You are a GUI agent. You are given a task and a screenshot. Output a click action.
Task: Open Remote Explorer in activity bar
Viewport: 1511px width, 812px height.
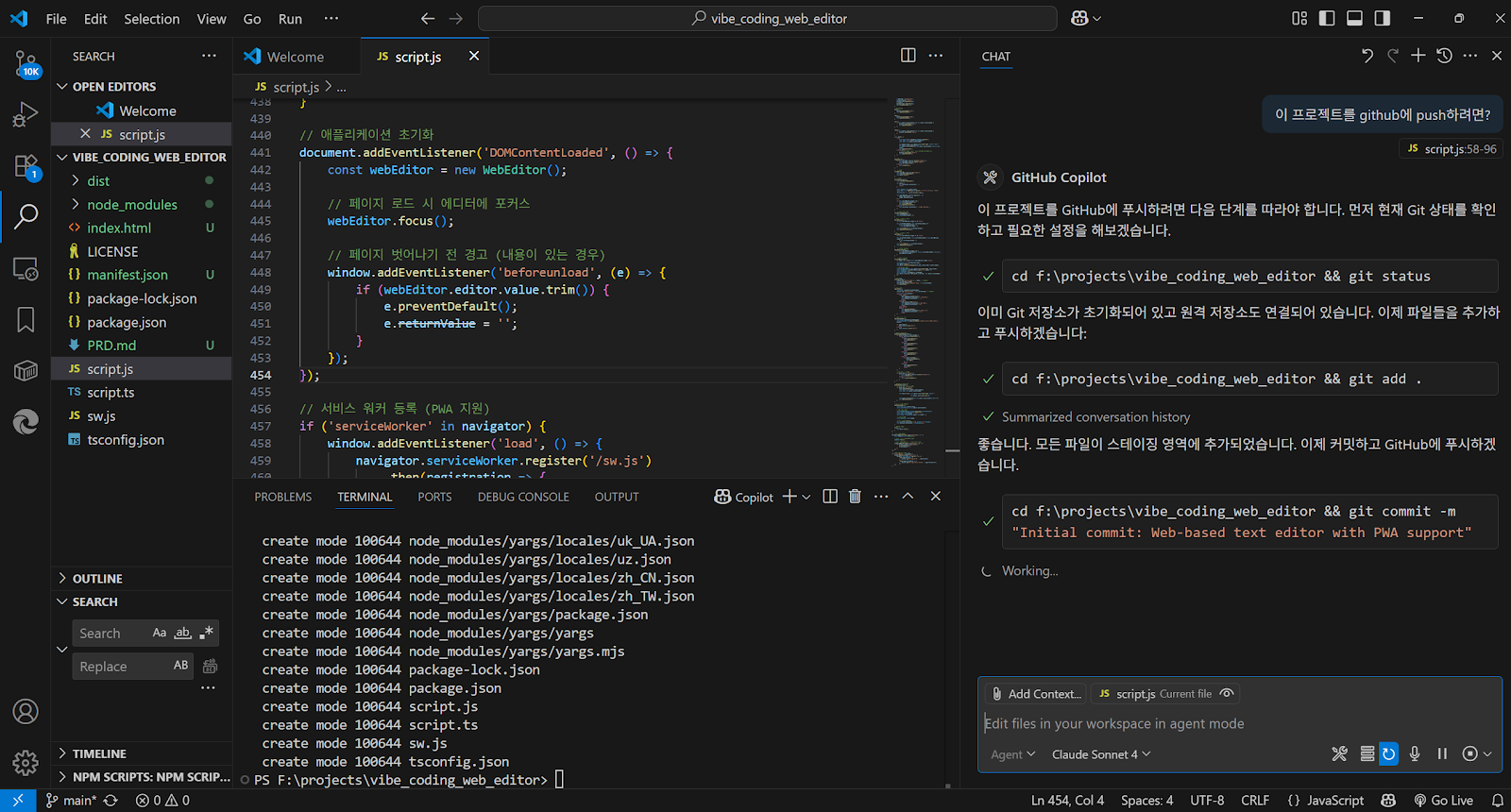(x=25, y=269)
